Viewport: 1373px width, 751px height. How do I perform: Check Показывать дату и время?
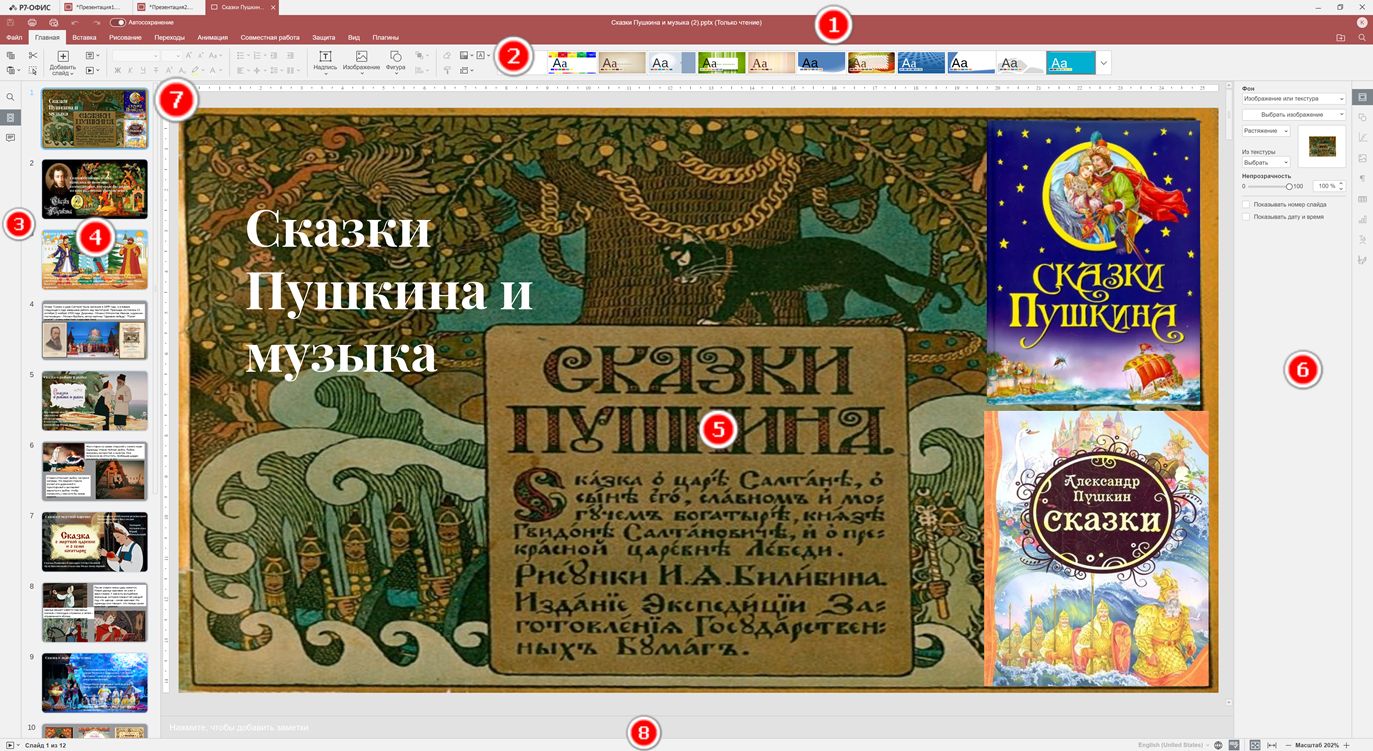(1246, 216)
